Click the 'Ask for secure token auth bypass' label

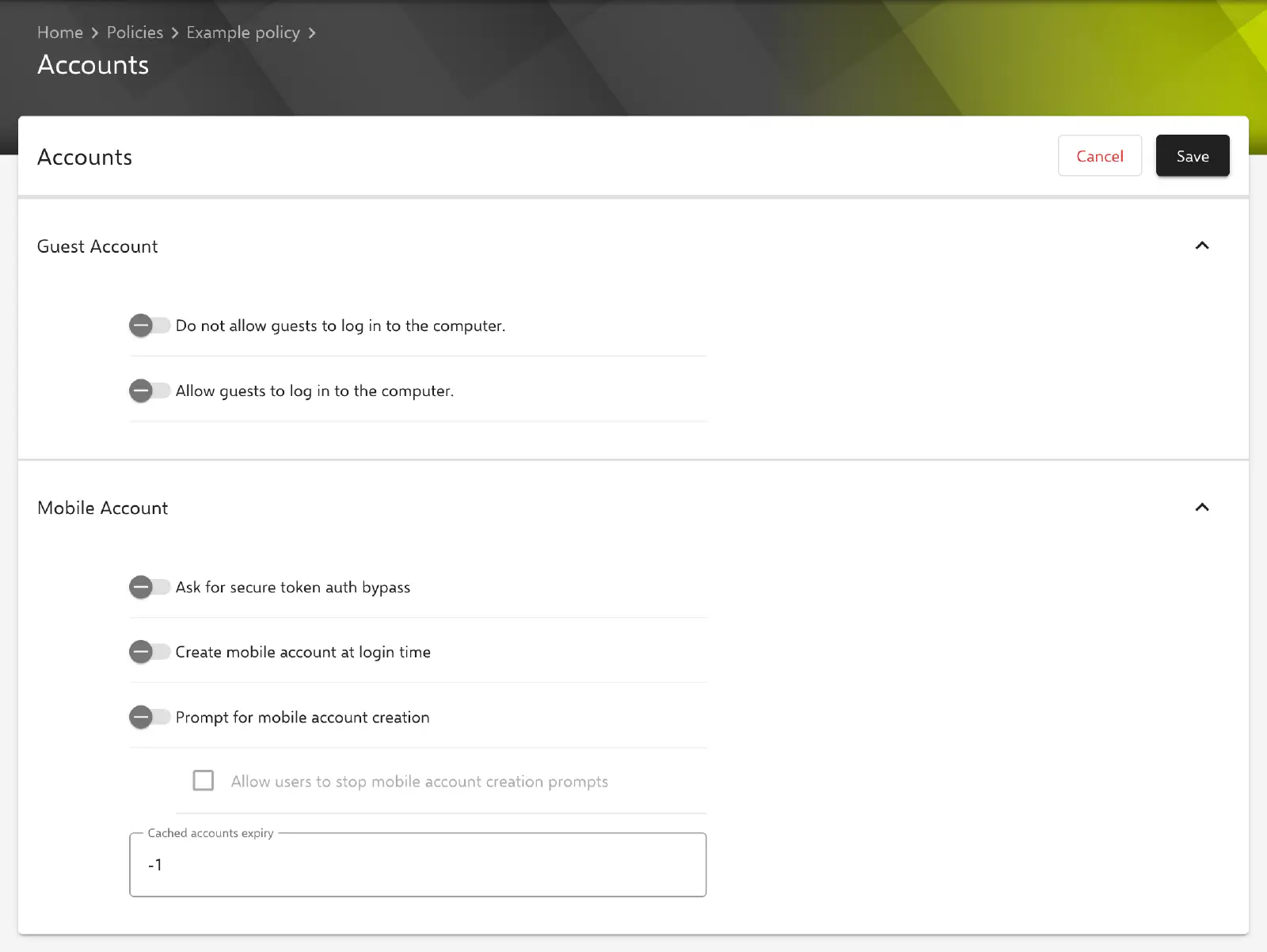coord(293,587)
